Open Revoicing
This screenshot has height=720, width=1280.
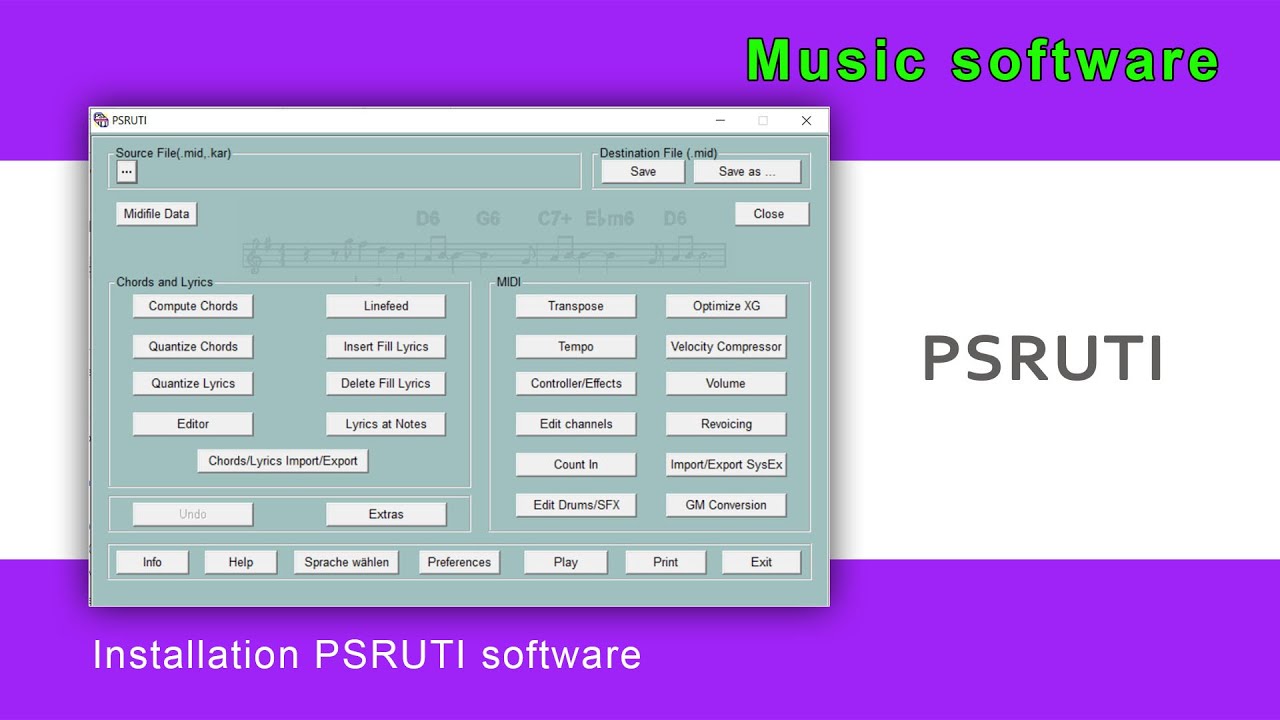pos(726,424)
